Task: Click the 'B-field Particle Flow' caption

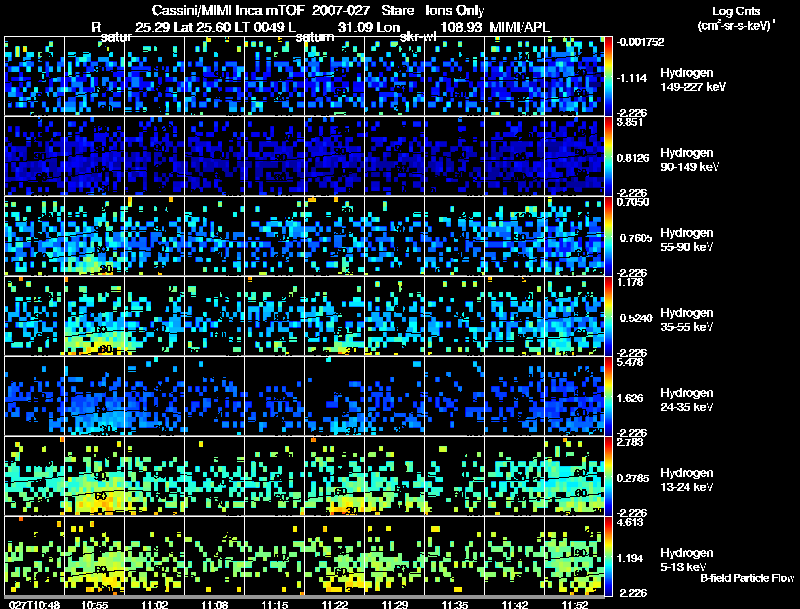Action: (x=747, y=578)
